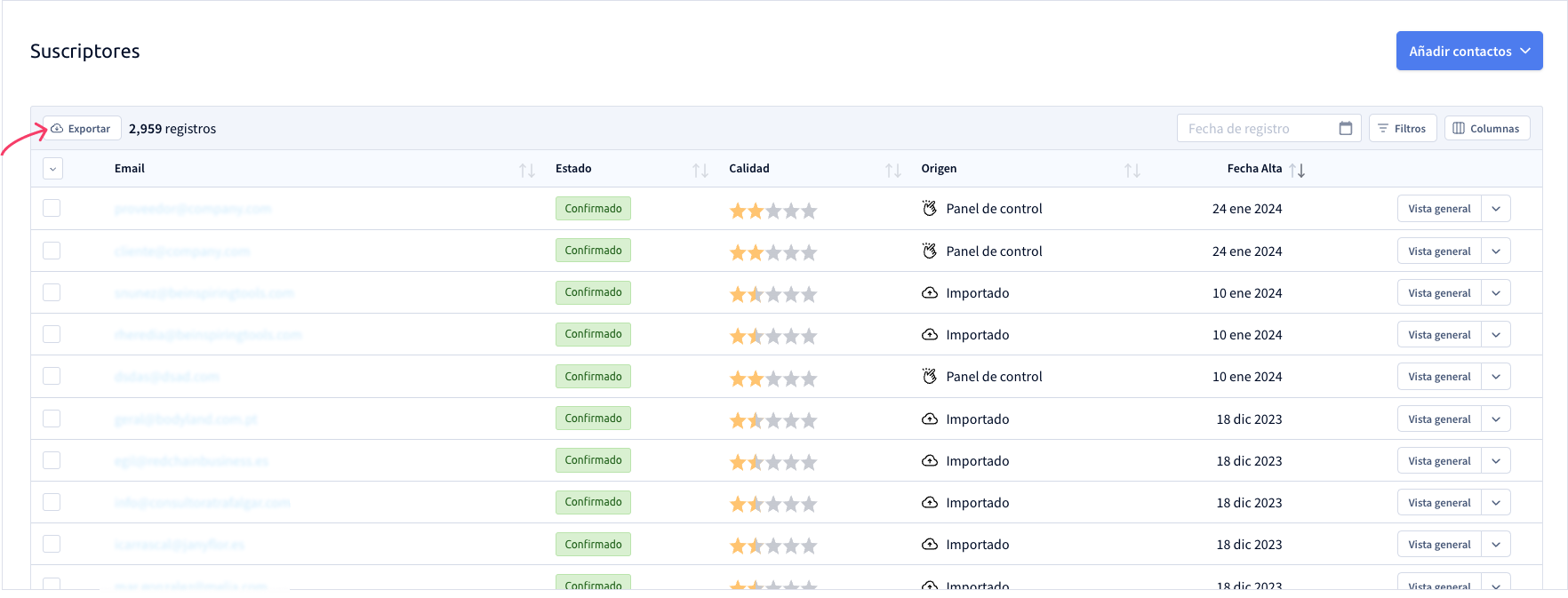
Task: Click star rating on first 10 ene 2024 row
Action: point(773,294)
